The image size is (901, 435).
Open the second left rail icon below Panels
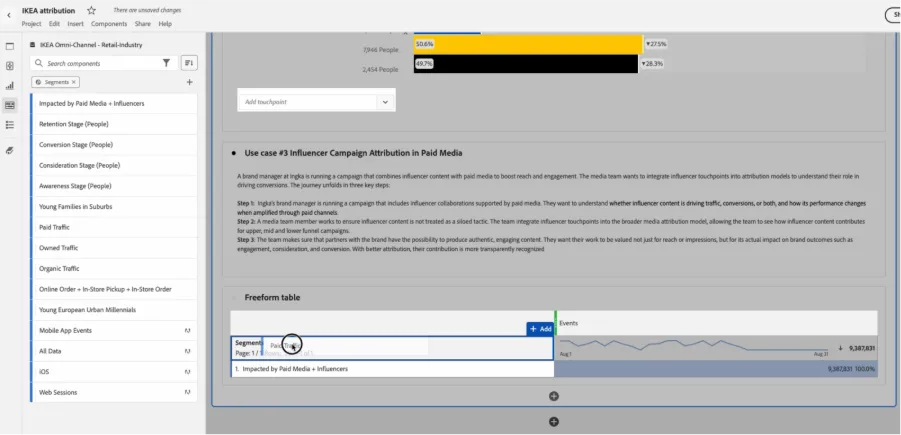tap(10, 66)
